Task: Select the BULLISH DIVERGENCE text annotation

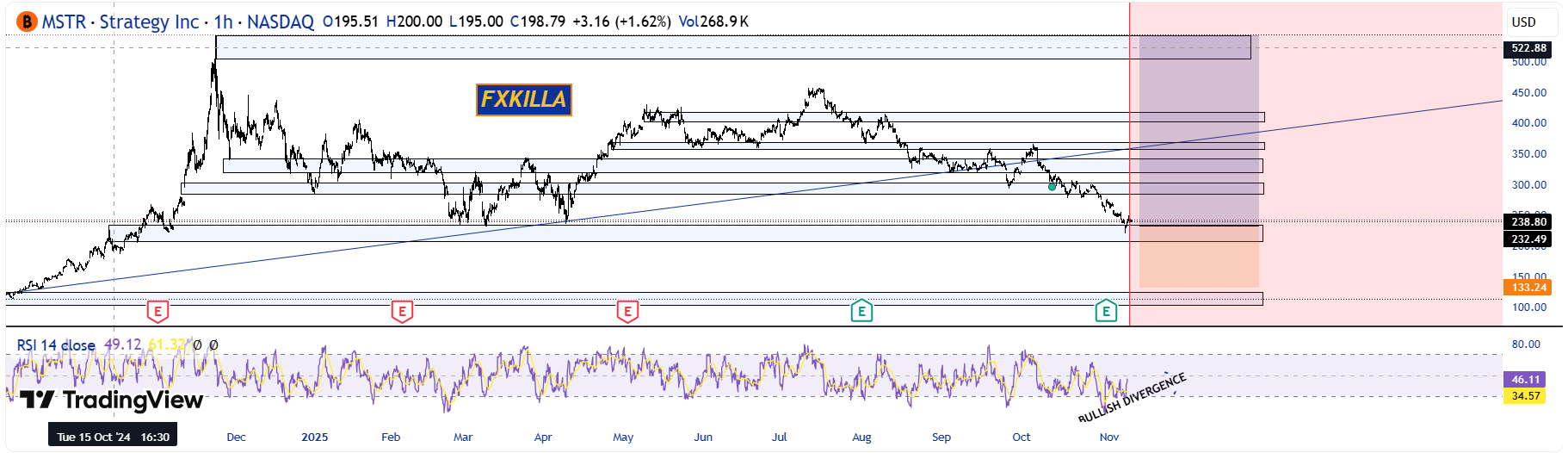Action: pyautogui.click(x=1132, y=398)
